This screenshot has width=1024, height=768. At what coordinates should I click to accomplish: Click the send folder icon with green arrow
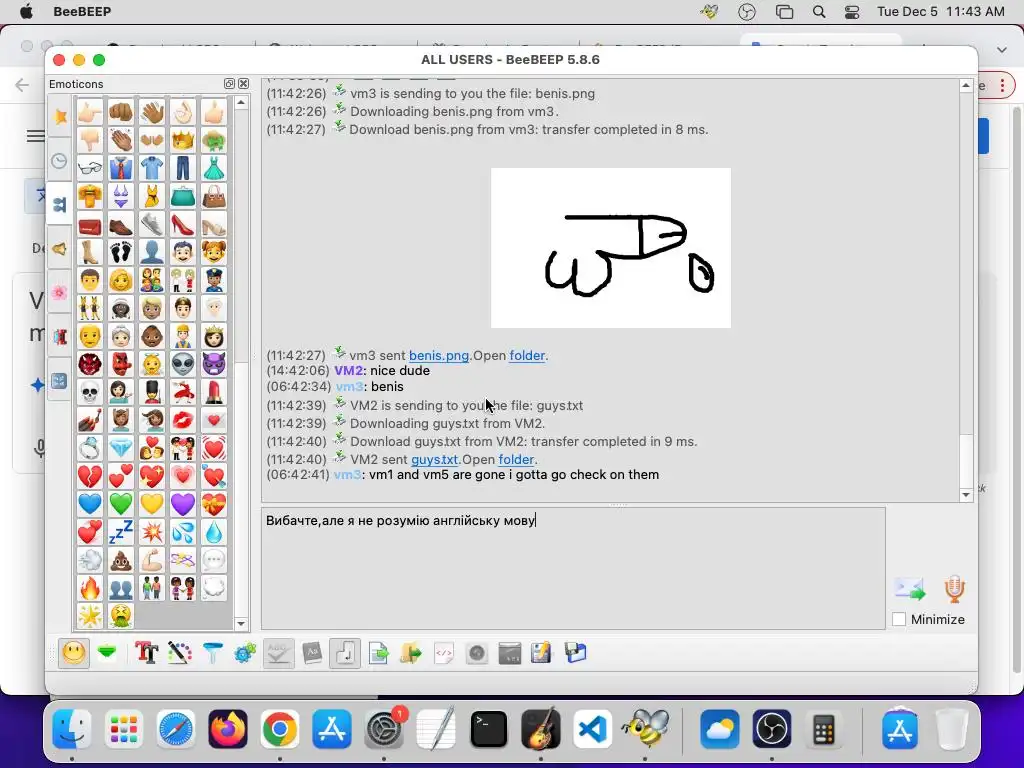pos(411,652)
